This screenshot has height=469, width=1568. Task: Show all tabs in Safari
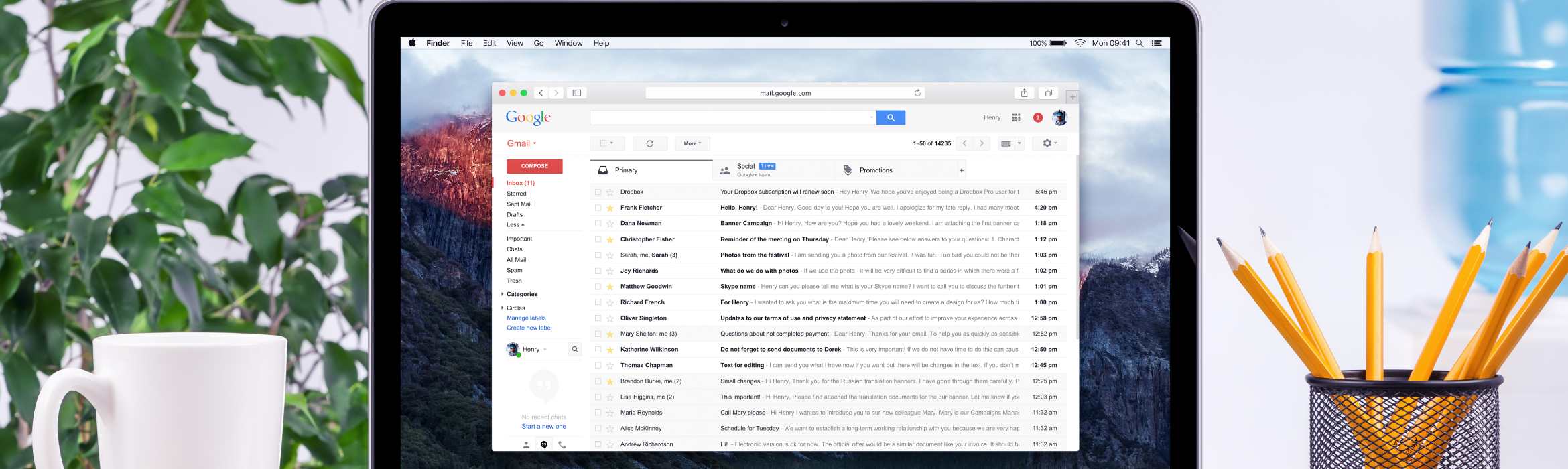1049,93
